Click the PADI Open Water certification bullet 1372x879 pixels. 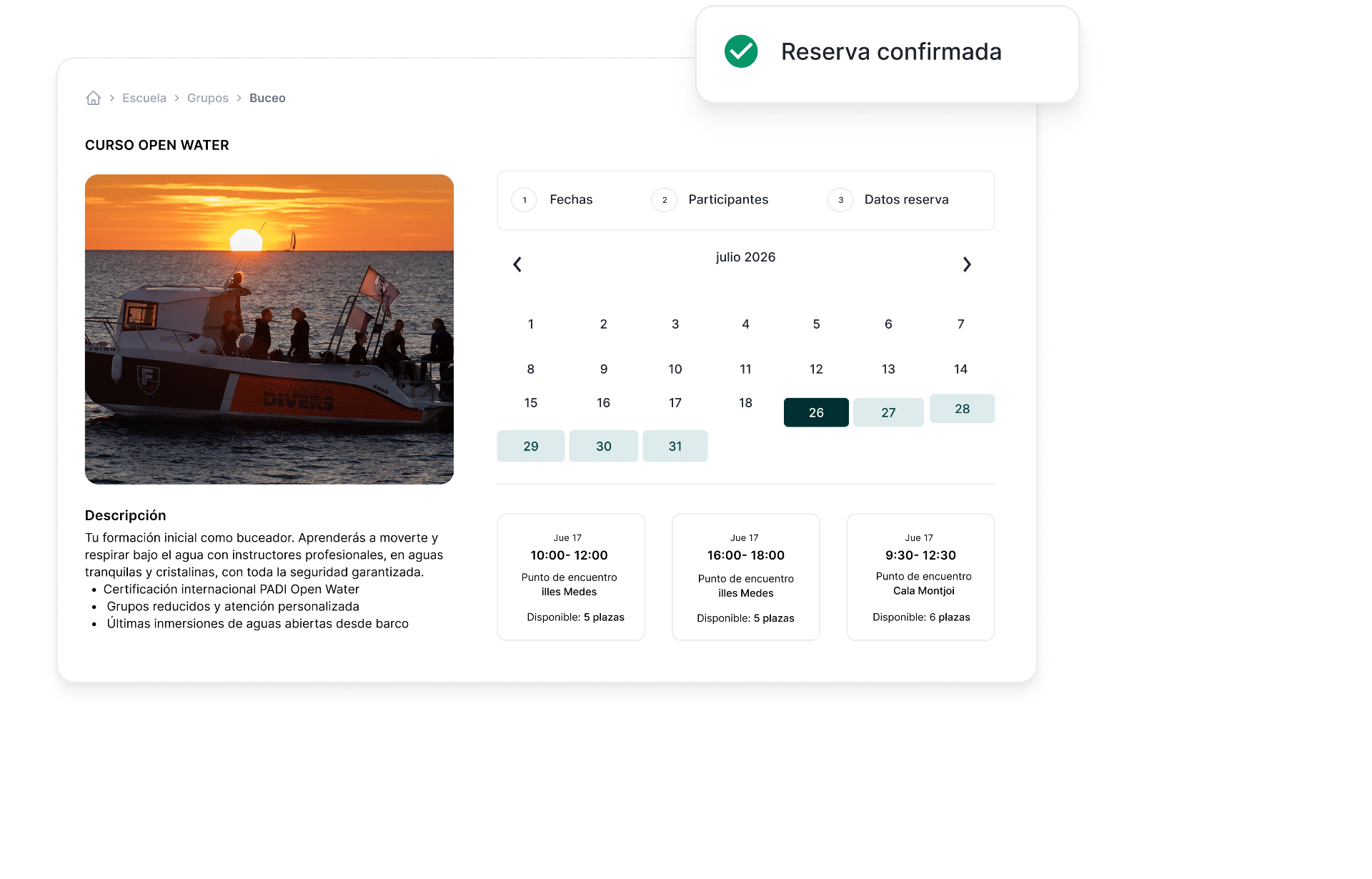tap(232, 590)
